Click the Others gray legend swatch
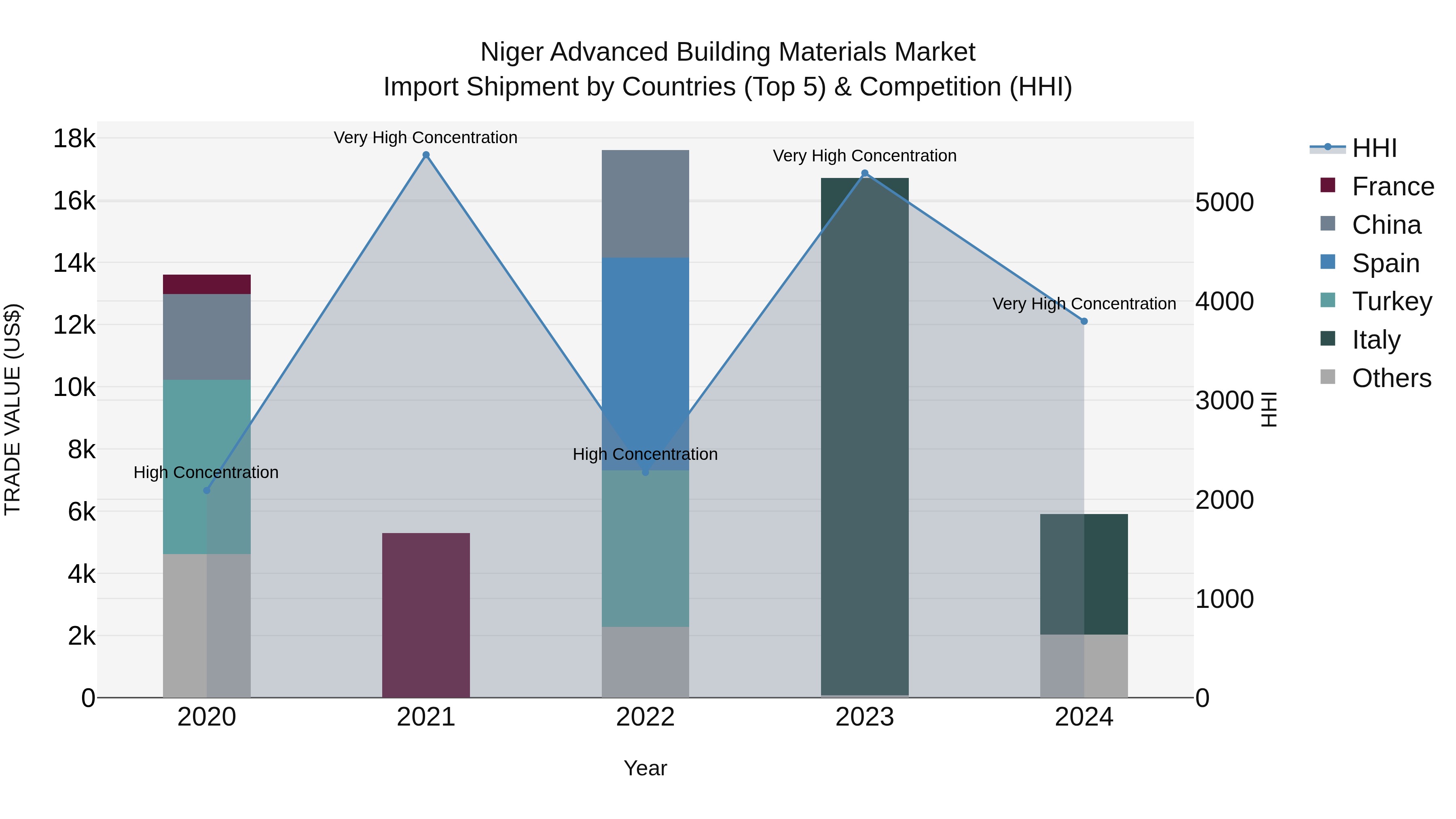The width and height of the screenshot is (1456, 819). [1328, 377]
